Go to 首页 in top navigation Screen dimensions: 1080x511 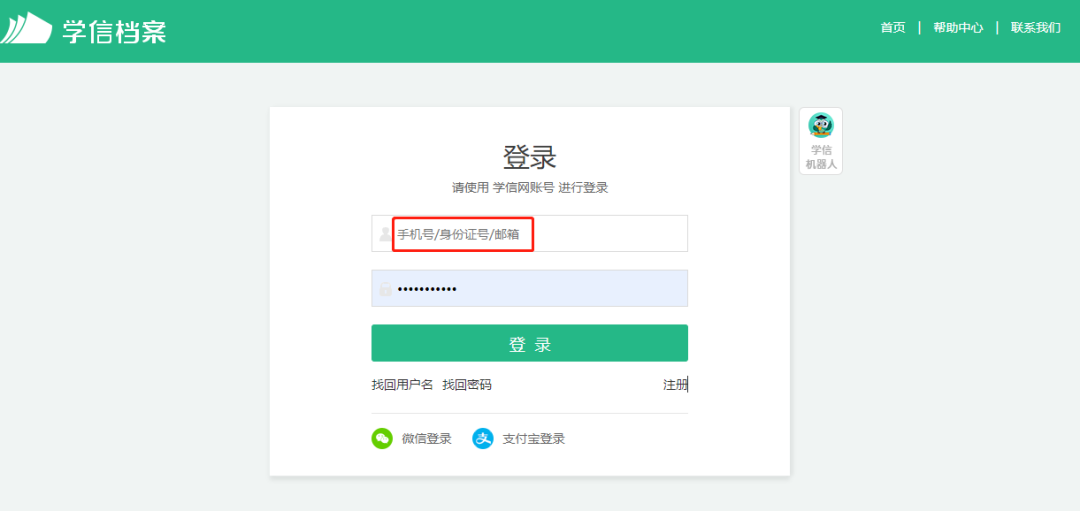pyautogui.click(x=893, y=28)
